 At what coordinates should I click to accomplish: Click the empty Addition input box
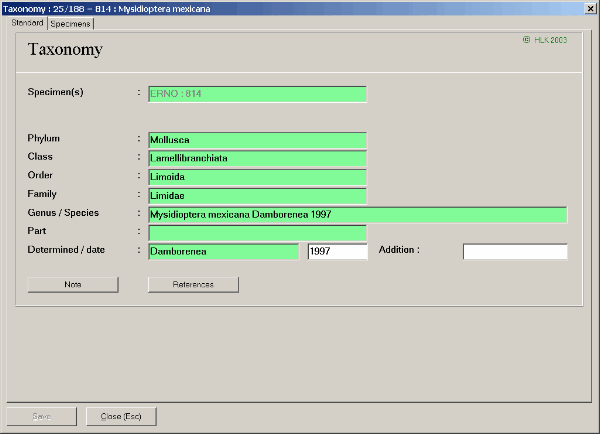(515, 251)
